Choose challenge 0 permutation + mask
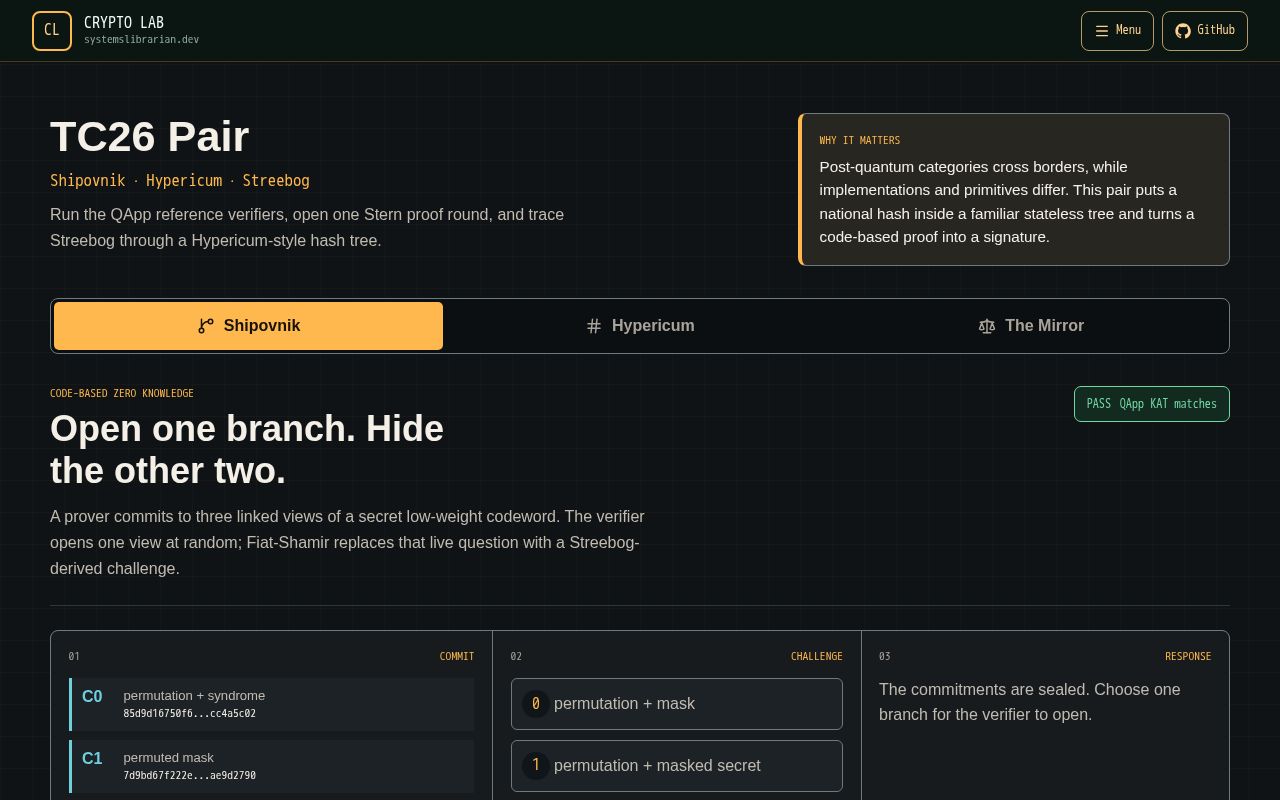The width and height of the screenshot is (1280, 800). click(677, 704)
